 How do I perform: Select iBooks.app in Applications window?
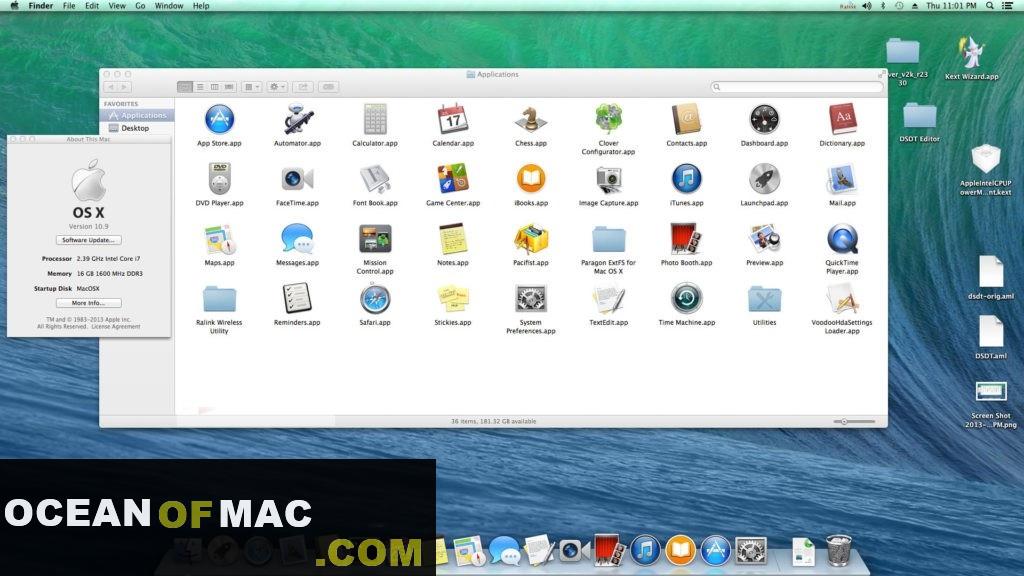[530, 179]
